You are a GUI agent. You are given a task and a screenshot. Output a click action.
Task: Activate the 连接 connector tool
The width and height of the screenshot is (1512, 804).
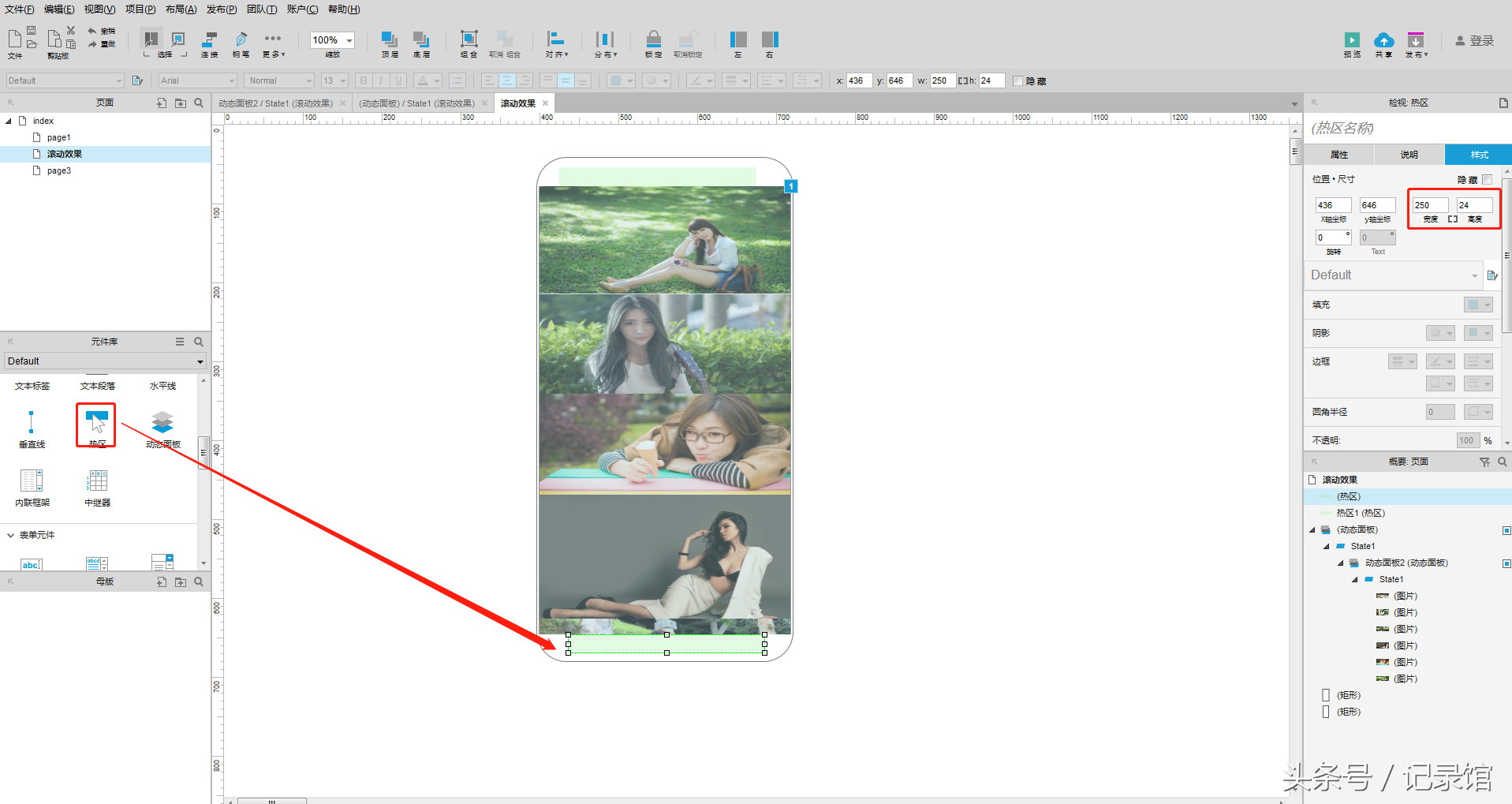pyautogui.click(x=210, y=44)
